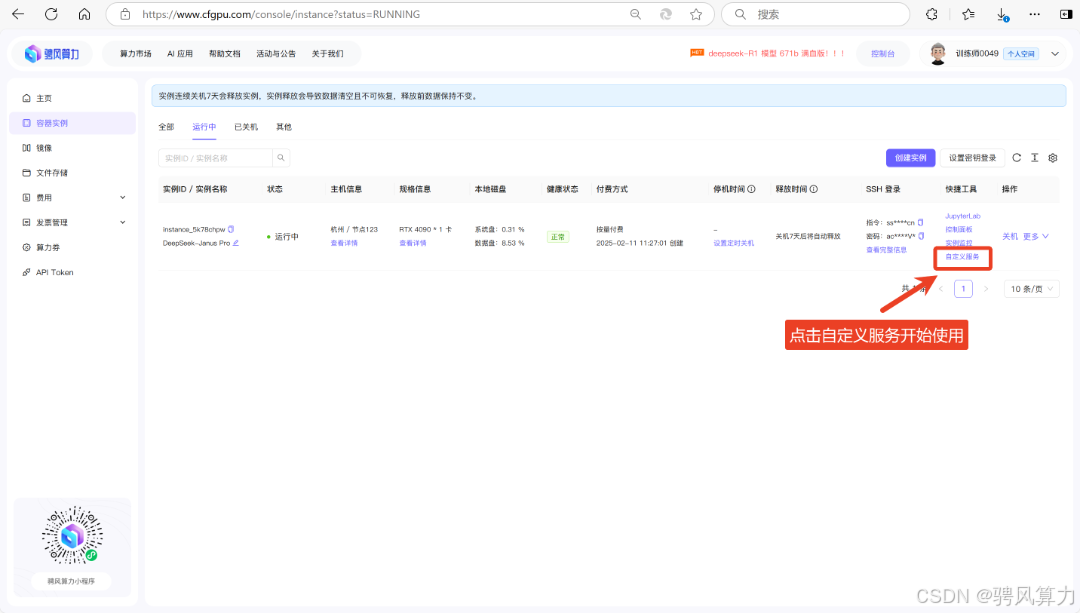Select the 运行中 tab

tap(204, 127)
